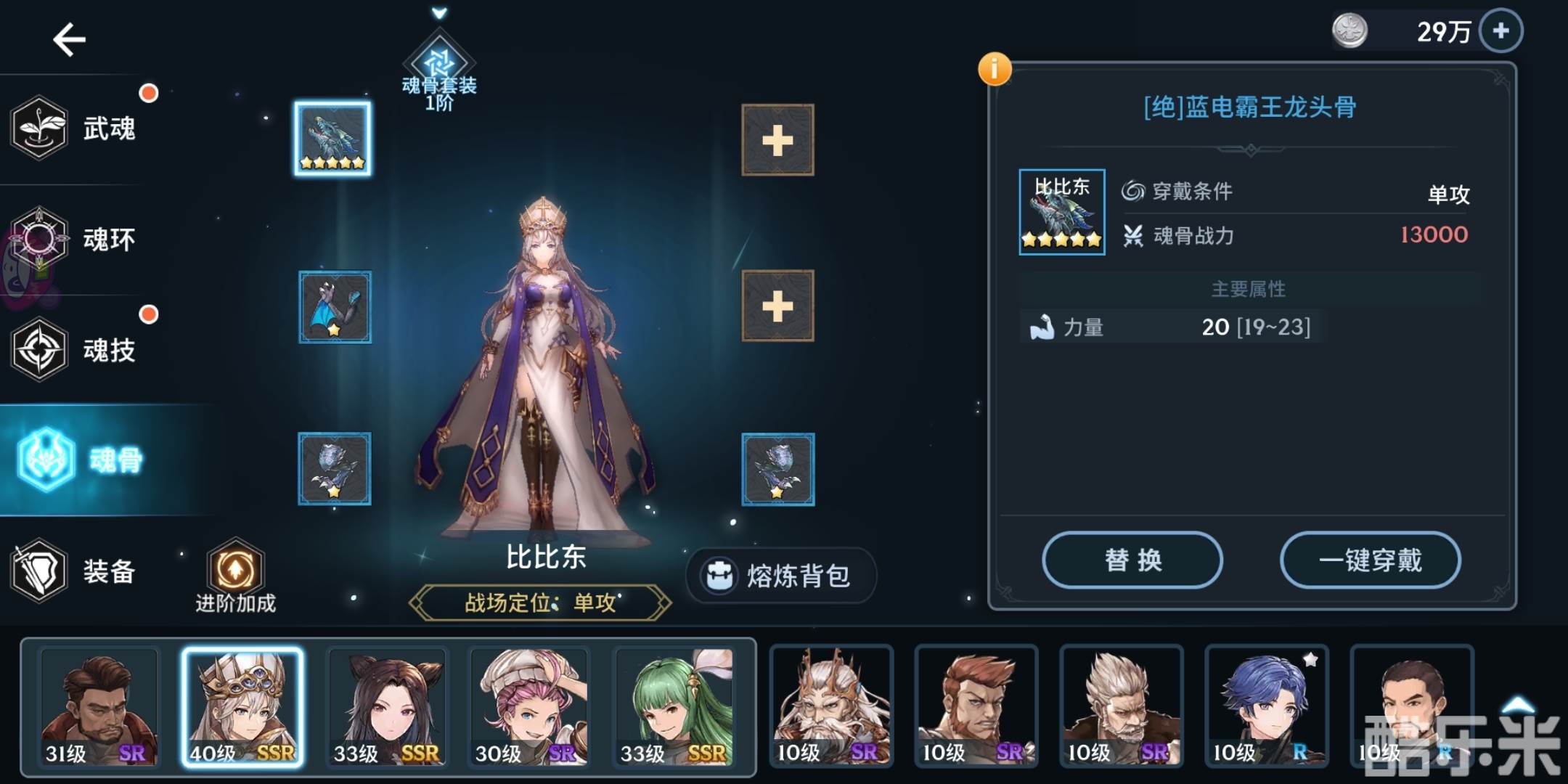The height and width of the screenshot is (784, 1568).
Task: Open the orange info icon on panel
Action: (x=995, y=70)
